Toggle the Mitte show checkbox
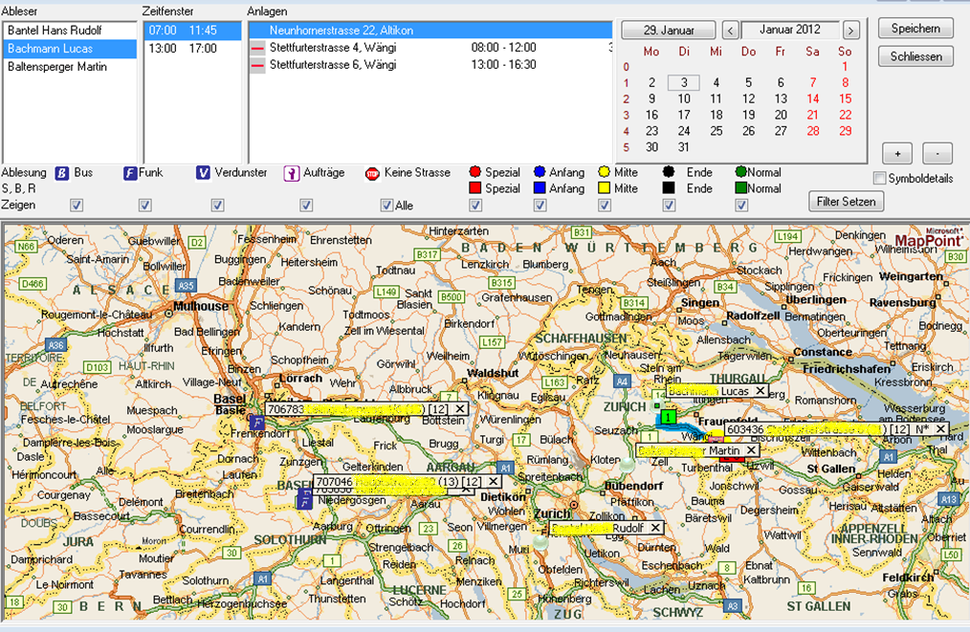This screenshot has height=632, width=970. coord(605,205)
